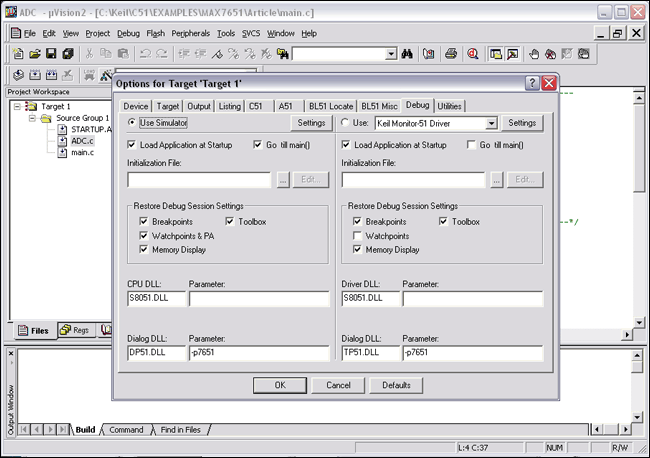The image size is (650, 458).
Task: Translate the current file using the build toolbar
Action: (x=18, y=75)
